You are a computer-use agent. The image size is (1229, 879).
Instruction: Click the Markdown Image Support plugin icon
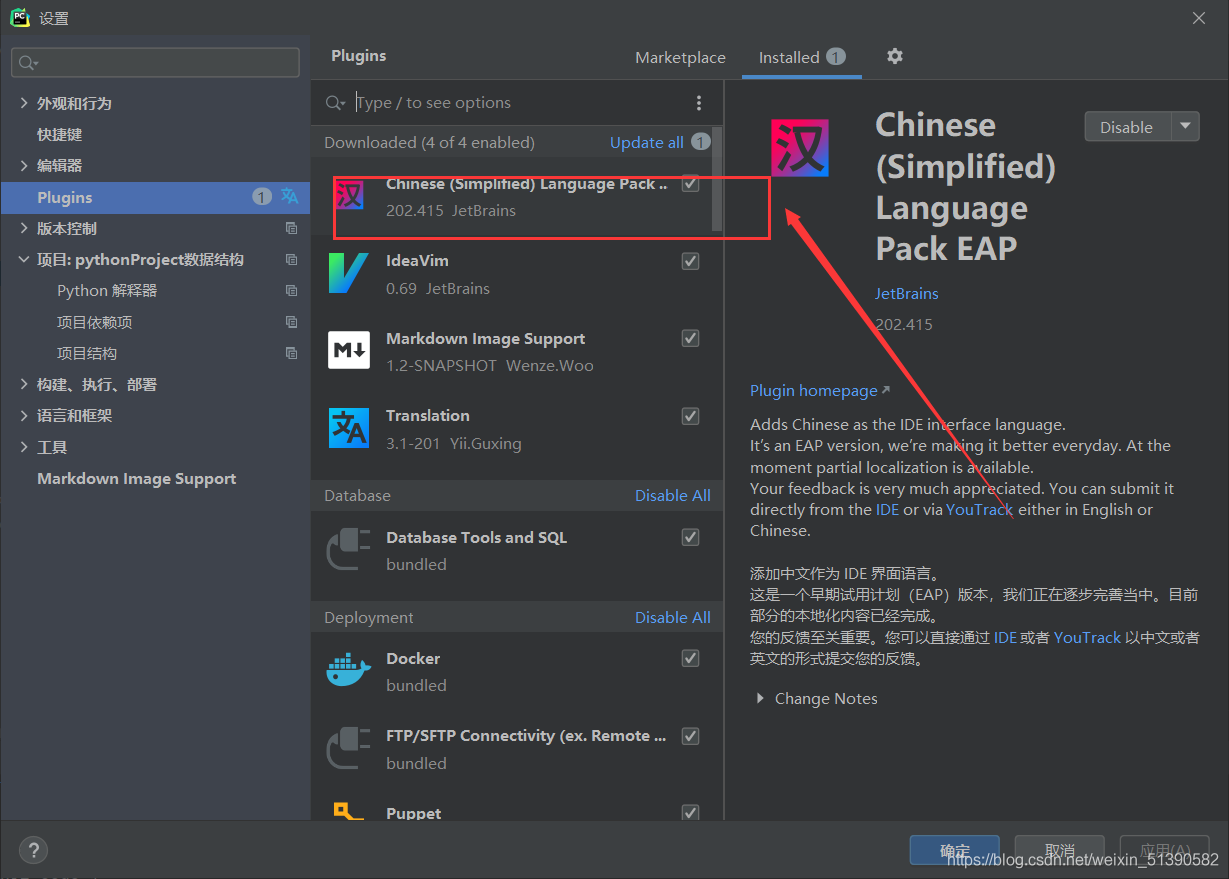349,350
